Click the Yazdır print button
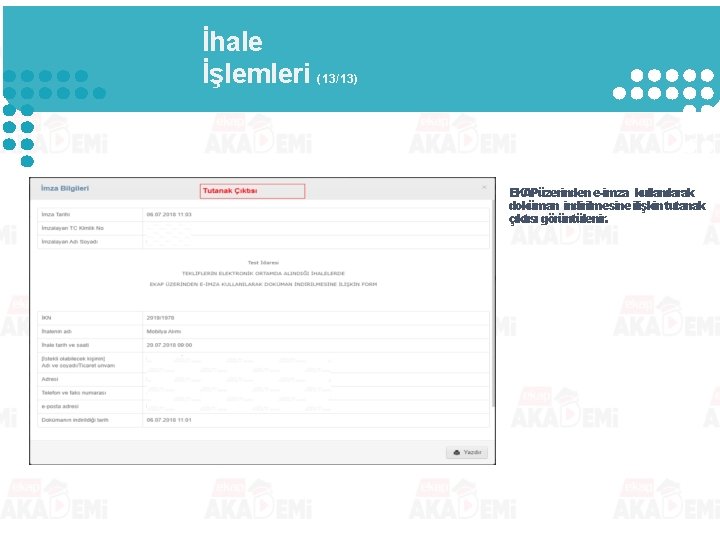720x540 pixels. point(467,452)
